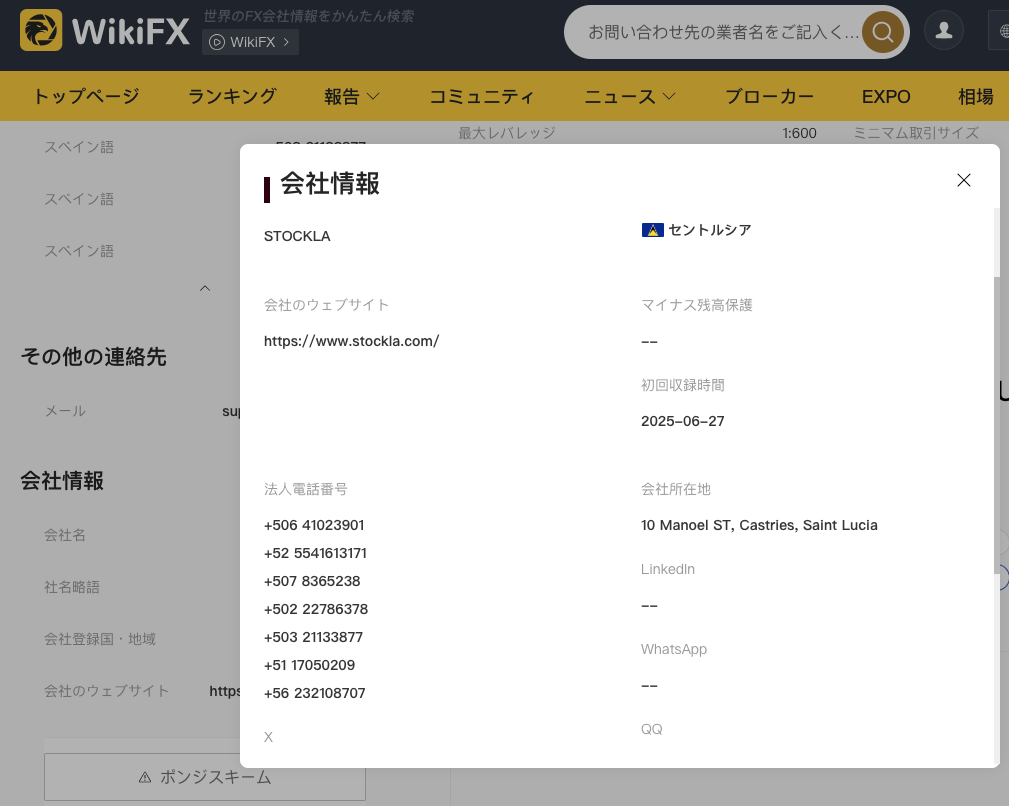Open the 相場 menu item

tap(976, 96)
